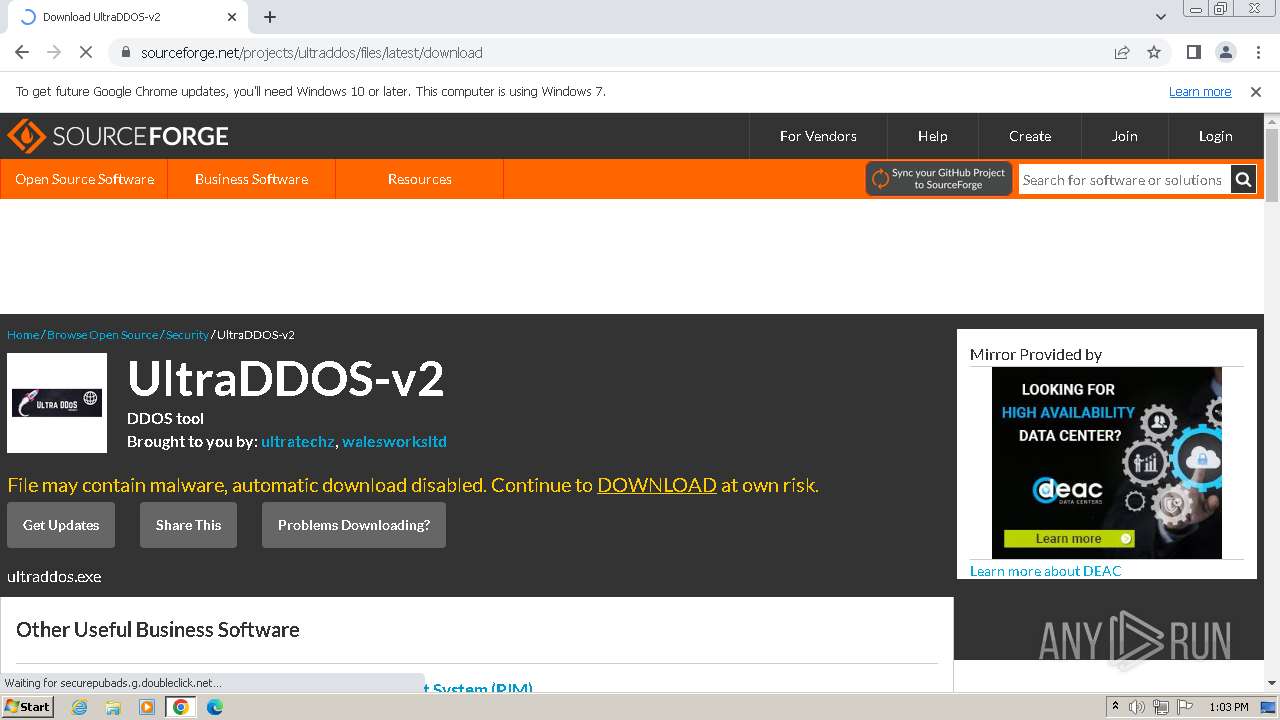This screenshot has height=720, width=1280.
Task: Close the Download UltraDDOS-v2 tab
Action: pyautogui.click(x=232, y=17)
